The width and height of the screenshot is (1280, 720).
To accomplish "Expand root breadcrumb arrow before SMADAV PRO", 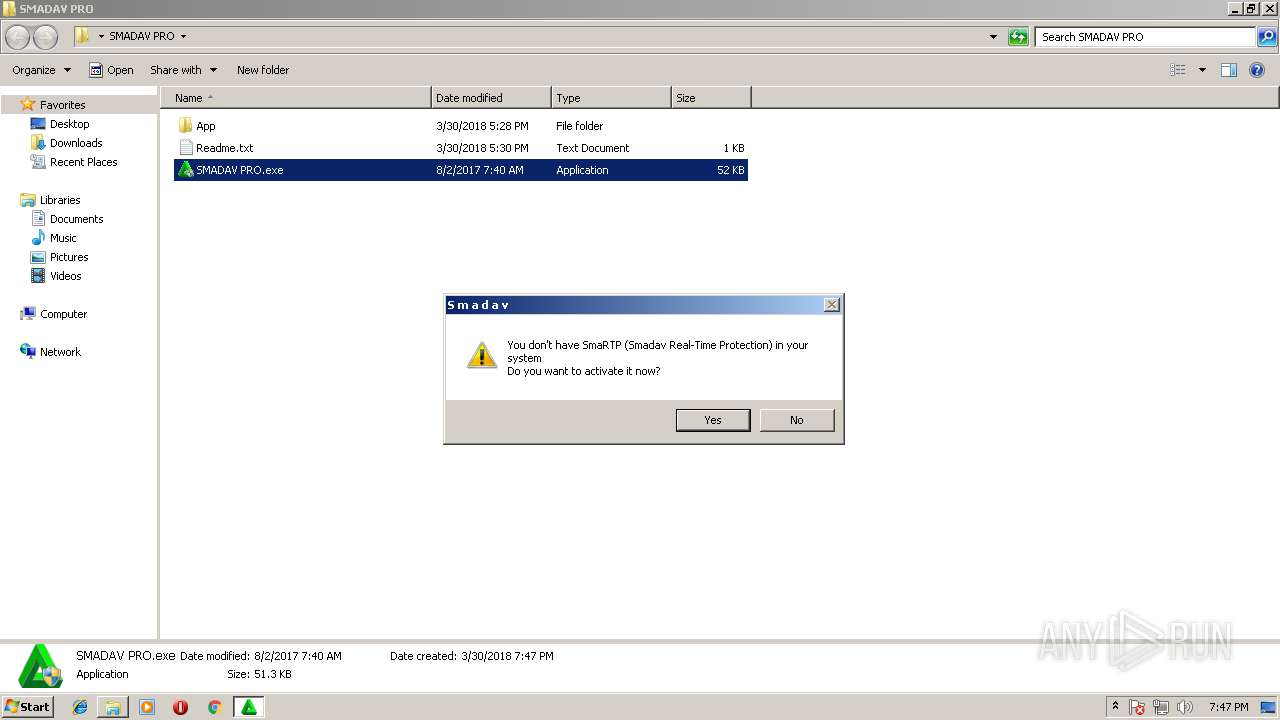I will coord(101,37).
